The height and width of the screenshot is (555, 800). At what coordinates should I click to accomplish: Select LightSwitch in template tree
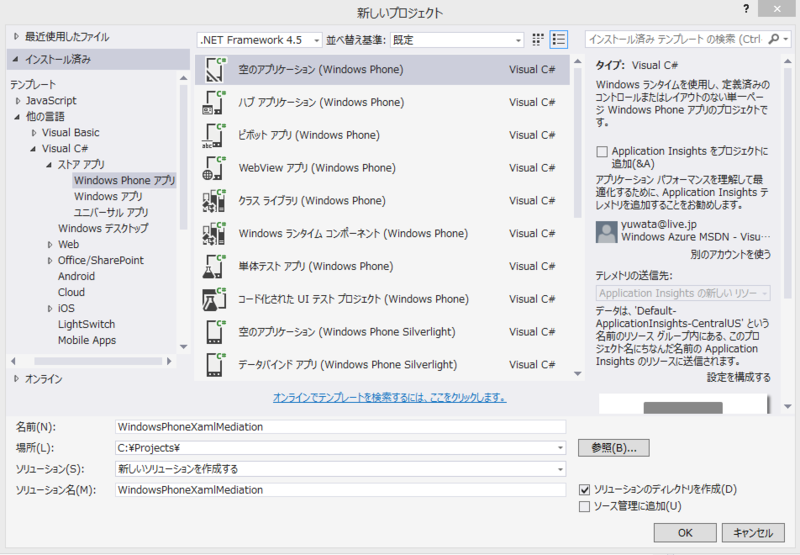coord(87,324)
